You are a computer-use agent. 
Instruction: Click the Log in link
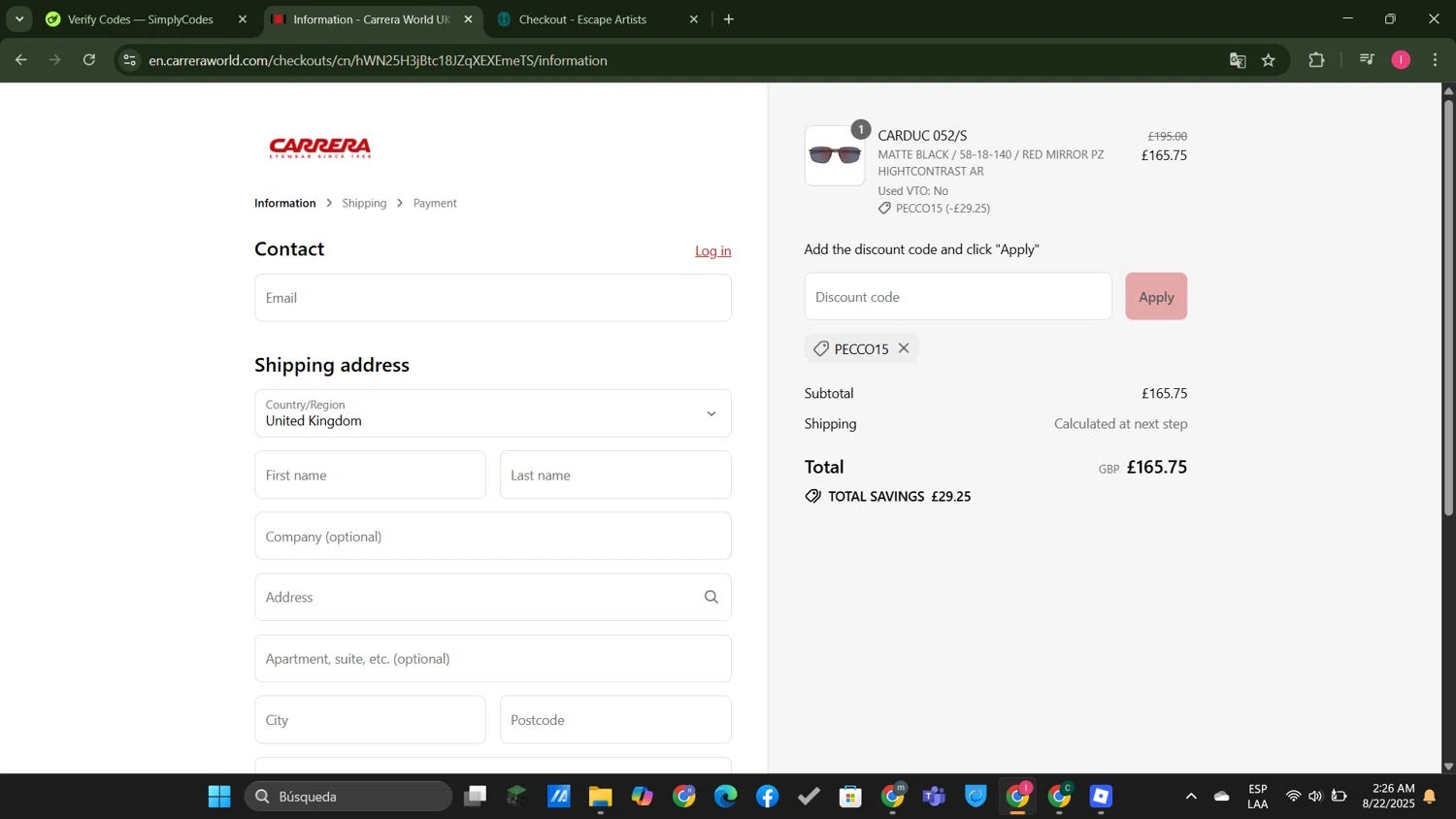pos(713,250)
